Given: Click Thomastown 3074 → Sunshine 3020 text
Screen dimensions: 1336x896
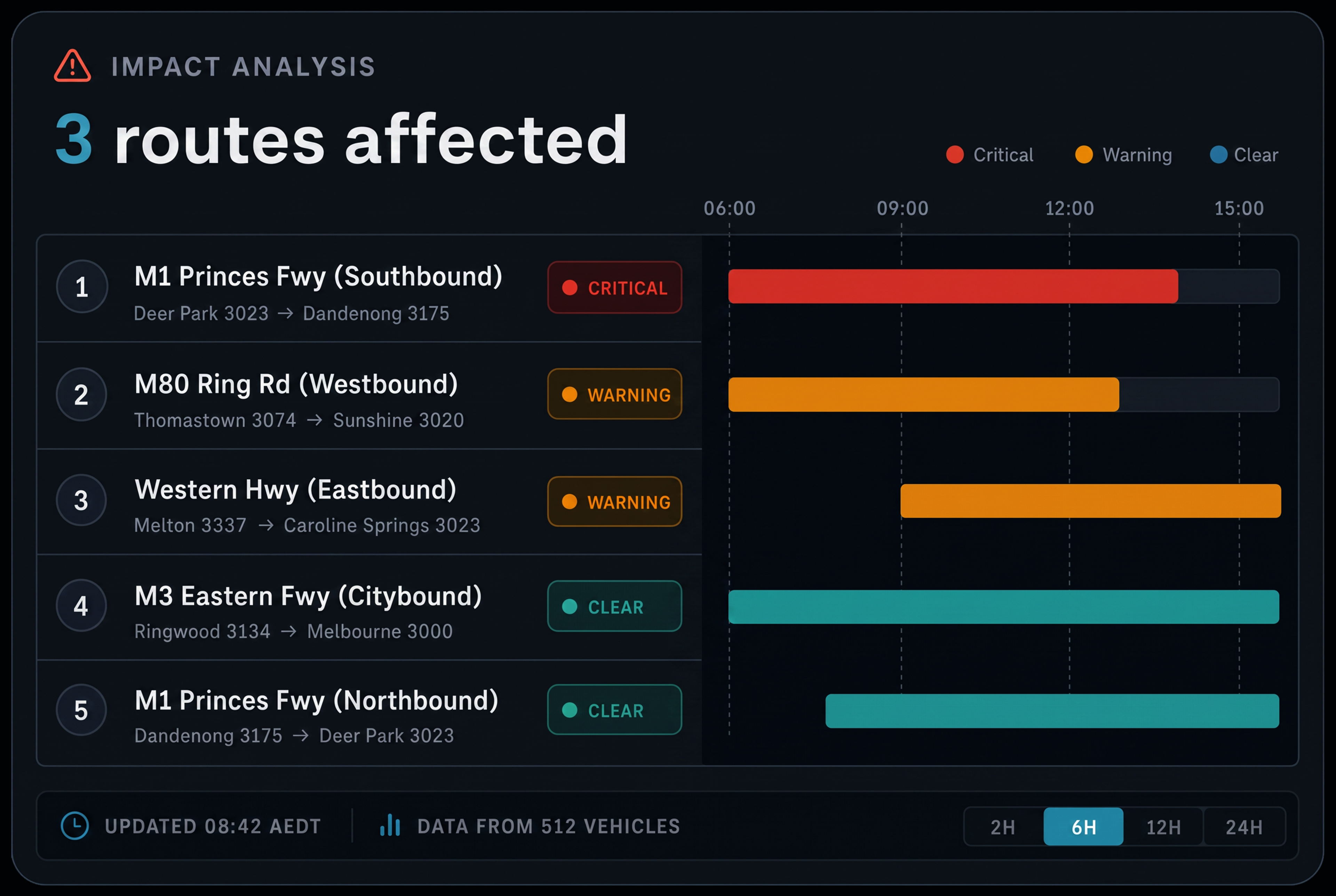Looking at the screenshot, I should (x=299, y=421).
